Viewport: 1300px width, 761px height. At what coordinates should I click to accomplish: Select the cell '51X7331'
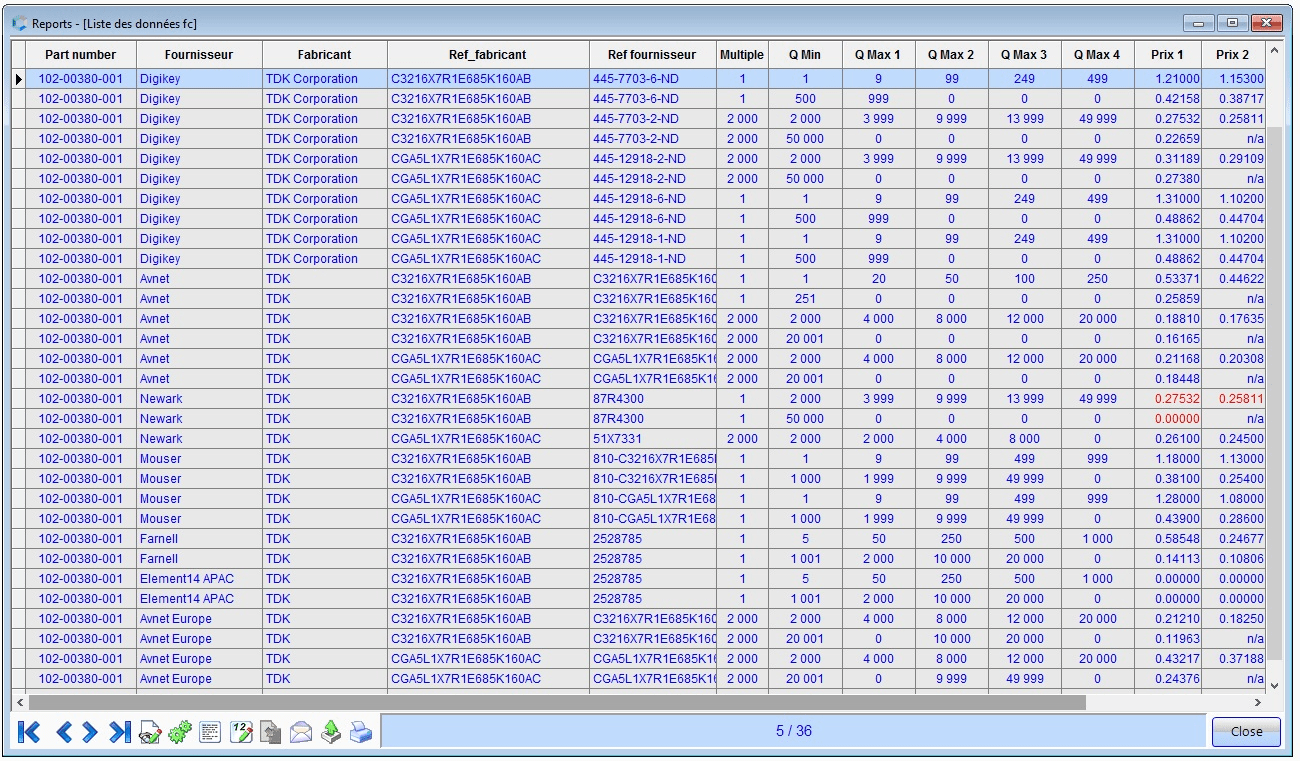click(x=652, y=439)
